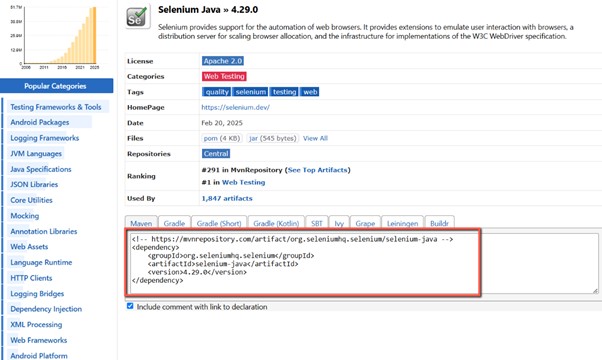Open HTTP Clients category
This screenshot has height=360, width=602.
pos(31,278)
